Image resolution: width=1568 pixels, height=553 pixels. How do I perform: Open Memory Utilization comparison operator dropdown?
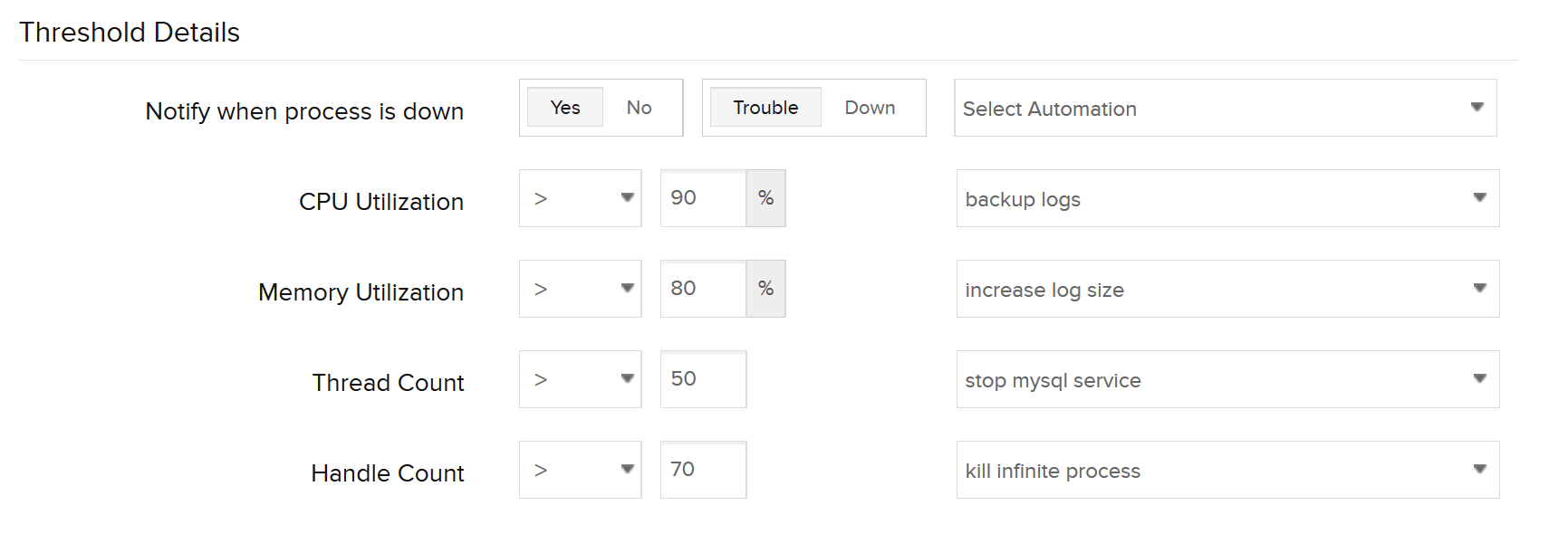coord(580,289)
